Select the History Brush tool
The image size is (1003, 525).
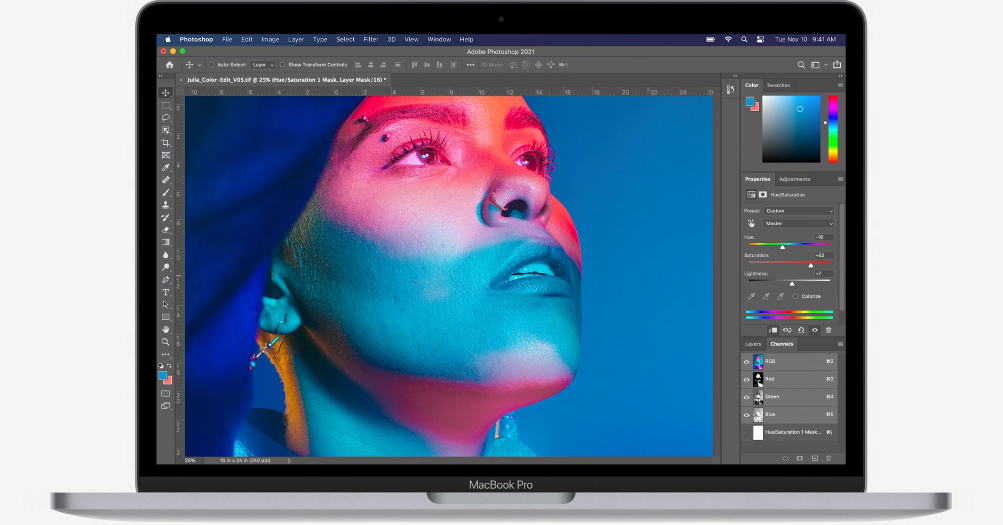tap(166, 217)
